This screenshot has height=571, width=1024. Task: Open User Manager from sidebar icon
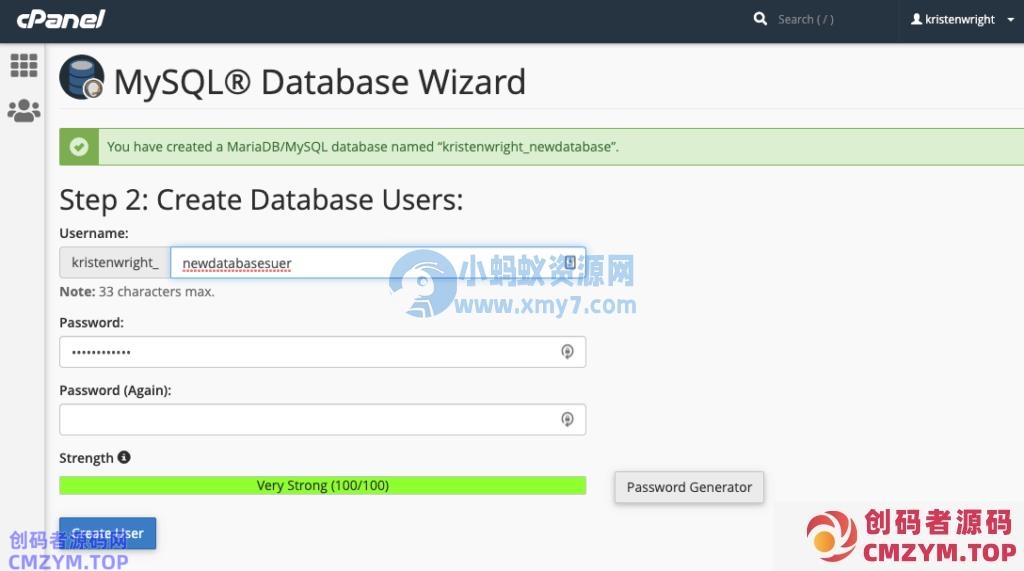point(23,111)
